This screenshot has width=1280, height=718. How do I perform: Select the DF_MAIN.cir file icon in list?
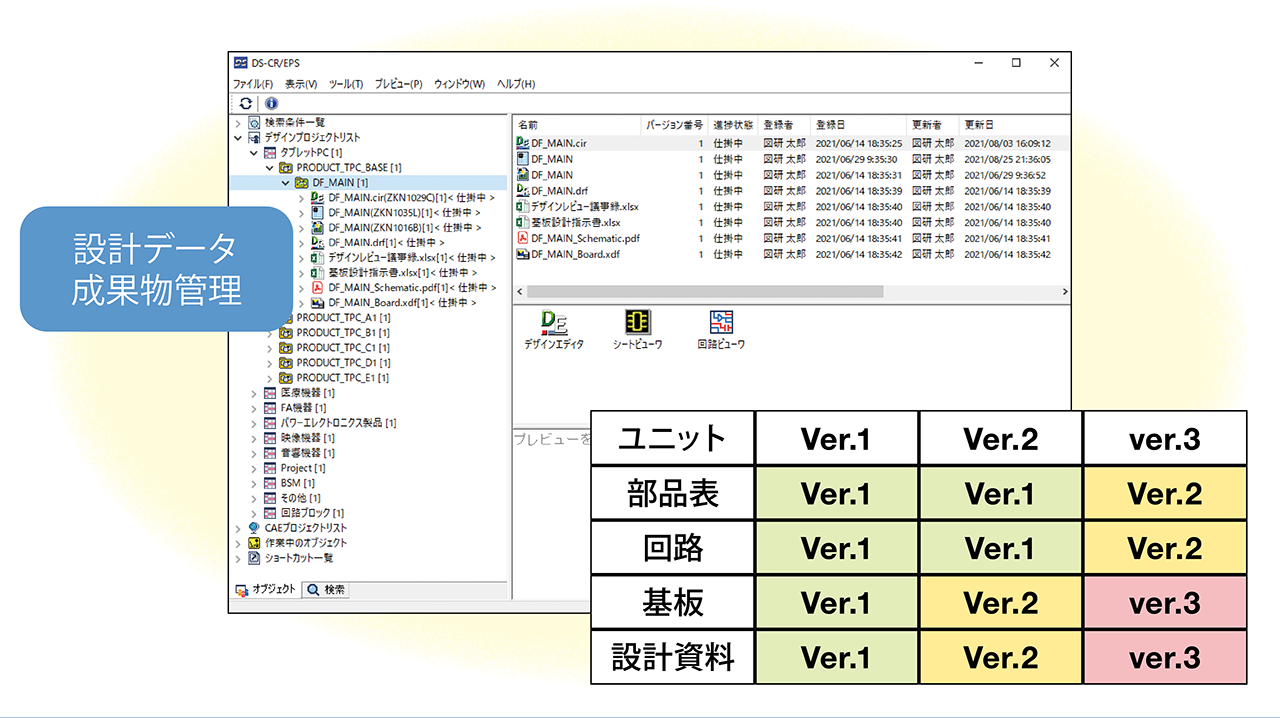[x=522, y=143]
